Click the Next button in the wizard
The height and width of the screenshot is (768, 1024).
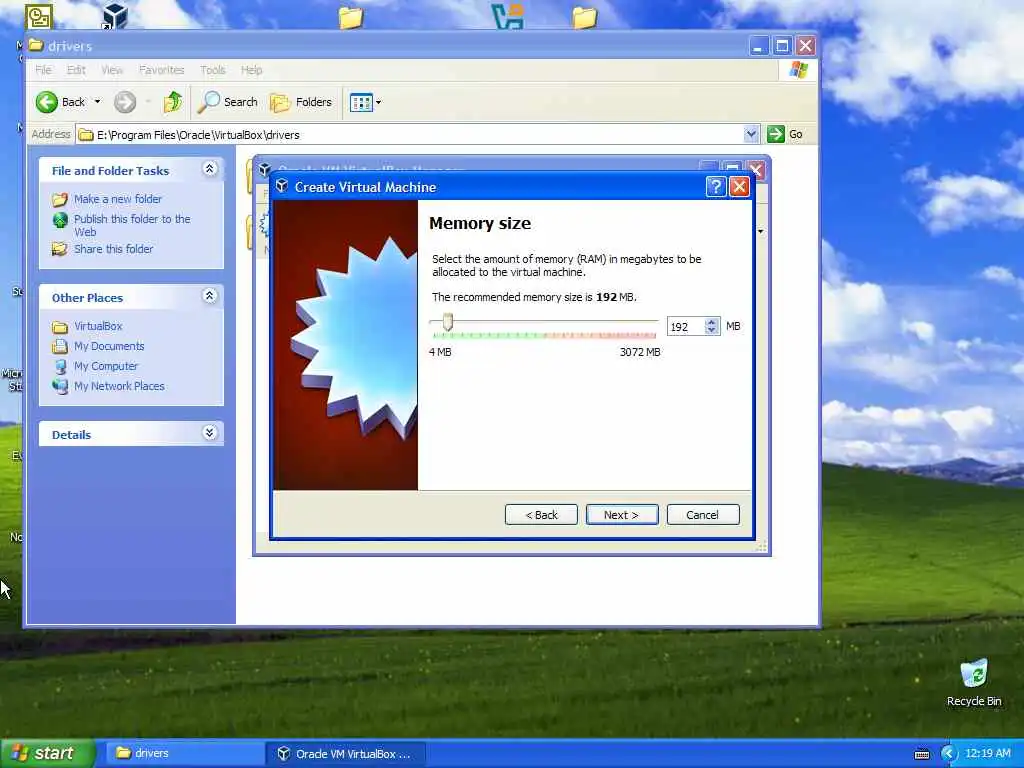tap(622, 515)
